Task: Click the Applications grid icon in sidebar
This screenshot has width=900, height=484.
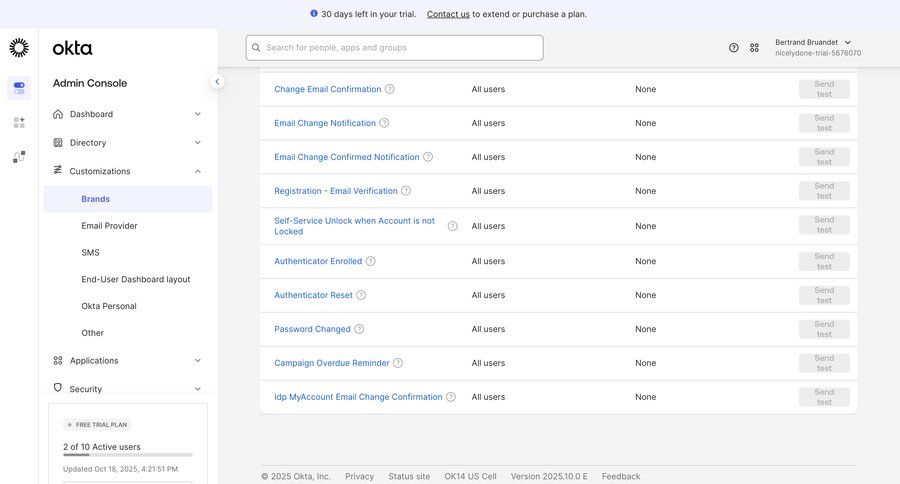Action: pos(58,361)
